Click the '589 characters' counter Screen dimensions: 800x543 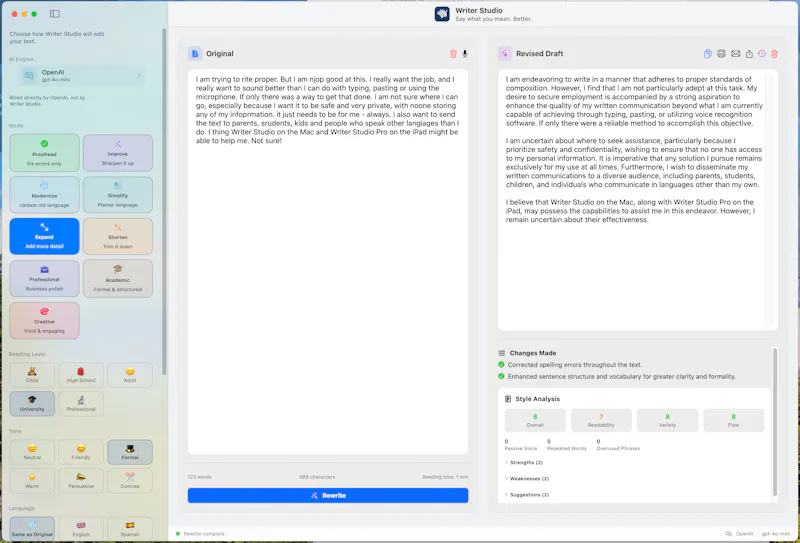[x=317, y=477]
